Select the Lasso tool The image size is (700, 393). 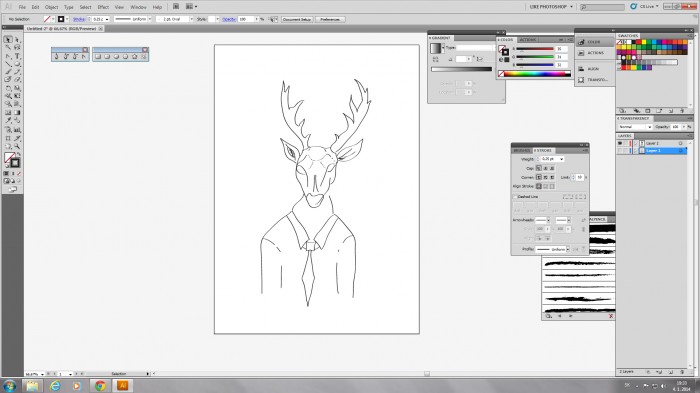pos(17,47)
